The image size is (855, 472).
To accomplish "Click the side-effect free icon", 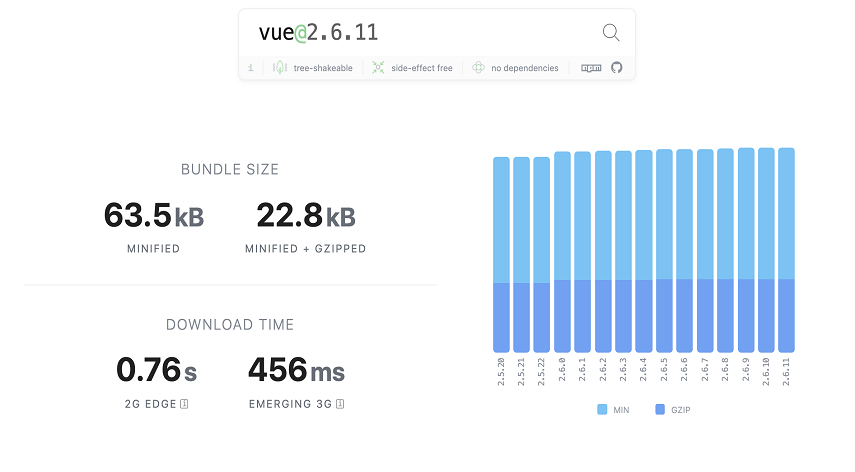I will (378, 68).
